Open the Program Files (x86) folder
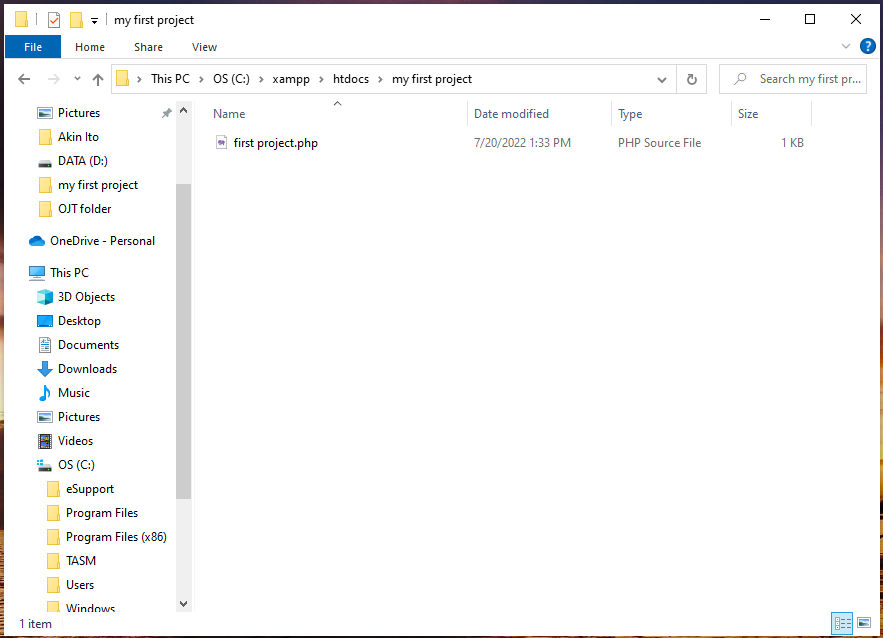The height and width of the screenshot is (638, 883). tap(116, 537)
